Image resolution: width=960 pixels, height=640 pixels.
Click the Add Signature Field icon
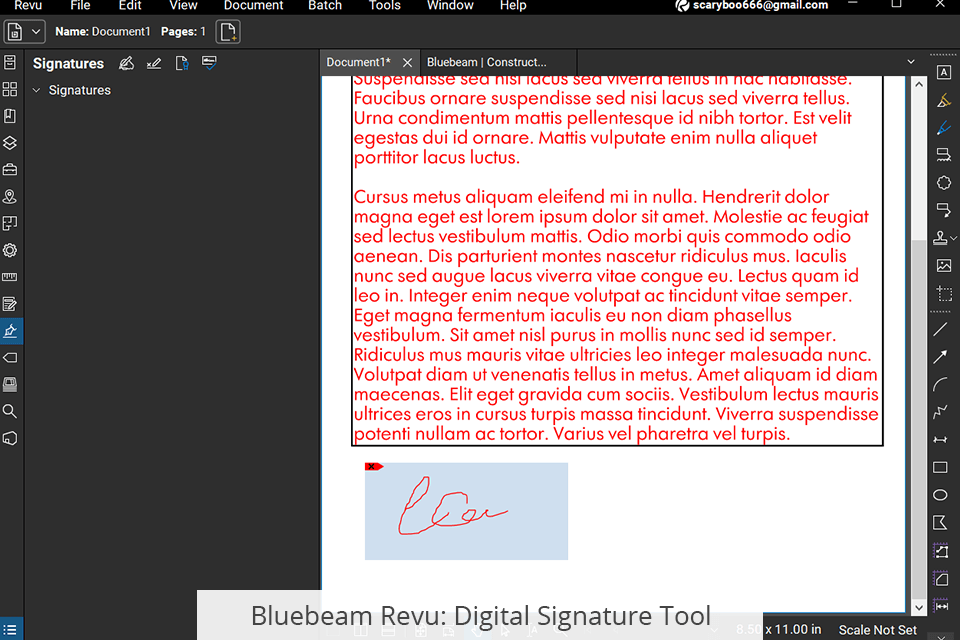pyautogui.click(x=154, y=63)
